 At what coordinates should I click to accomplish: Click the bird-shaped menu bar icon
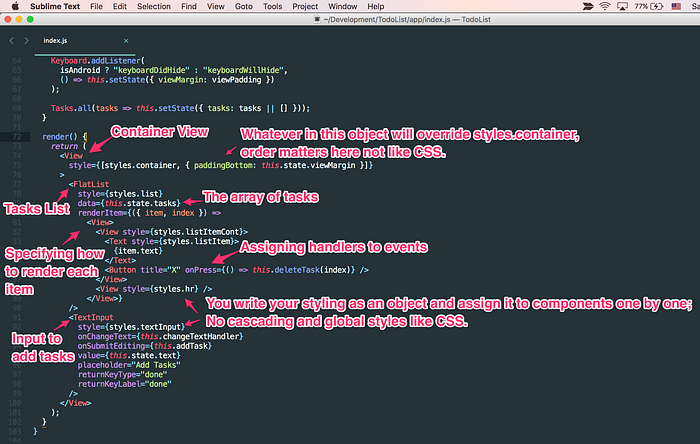(588, 6)
